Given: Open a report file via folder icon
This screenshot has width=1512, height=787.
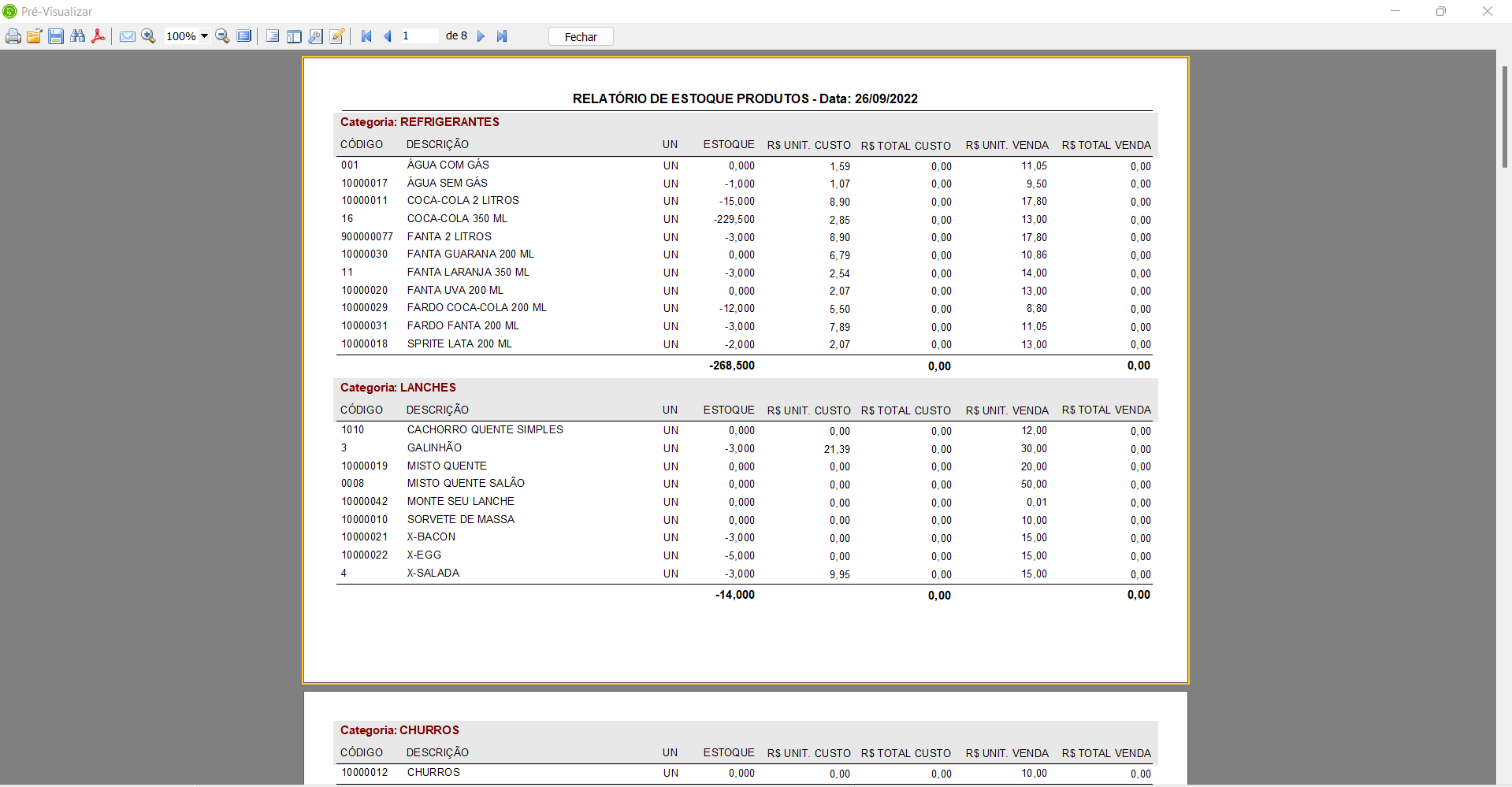Looking at the screenshot, I should click(x=34, y=36).
